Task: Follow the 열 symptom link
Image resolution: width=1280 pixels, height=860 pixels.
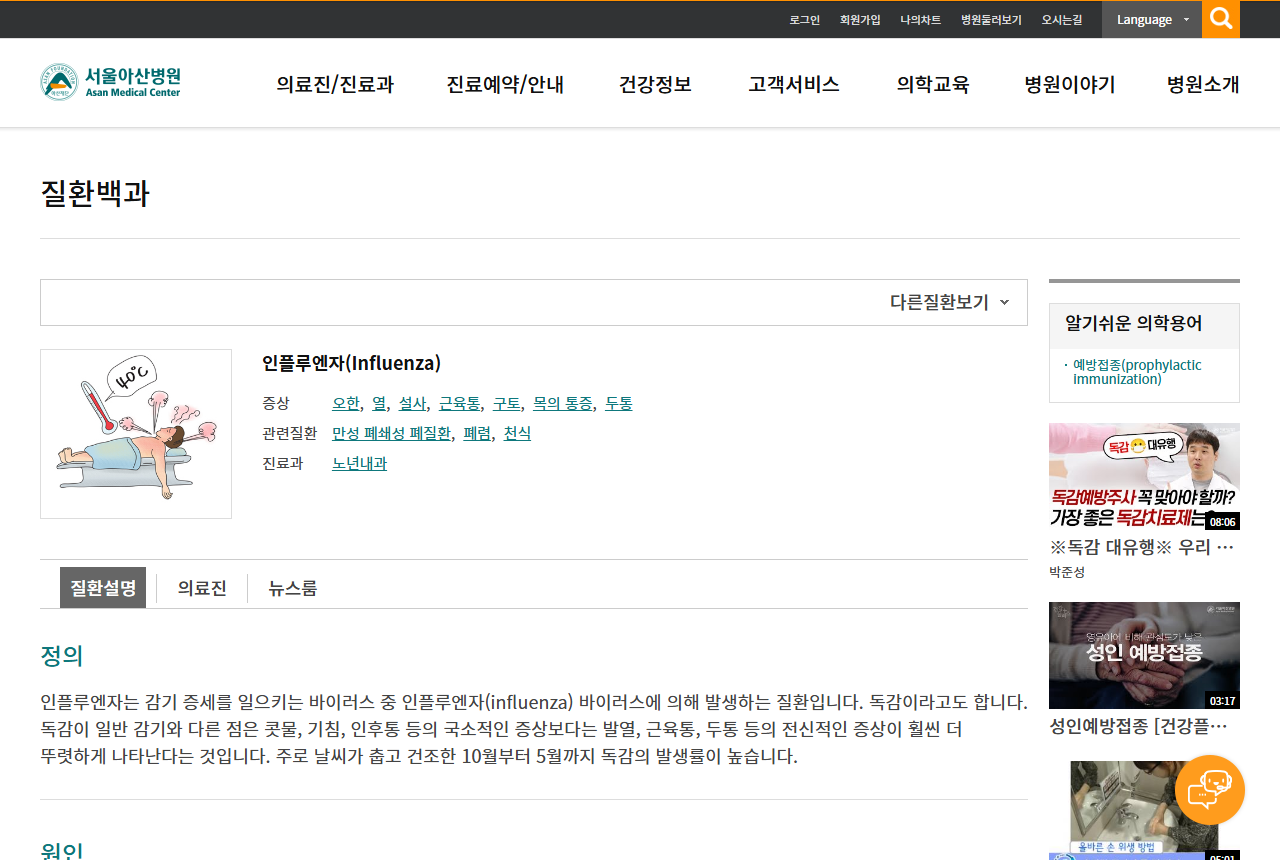Action: 379,403
